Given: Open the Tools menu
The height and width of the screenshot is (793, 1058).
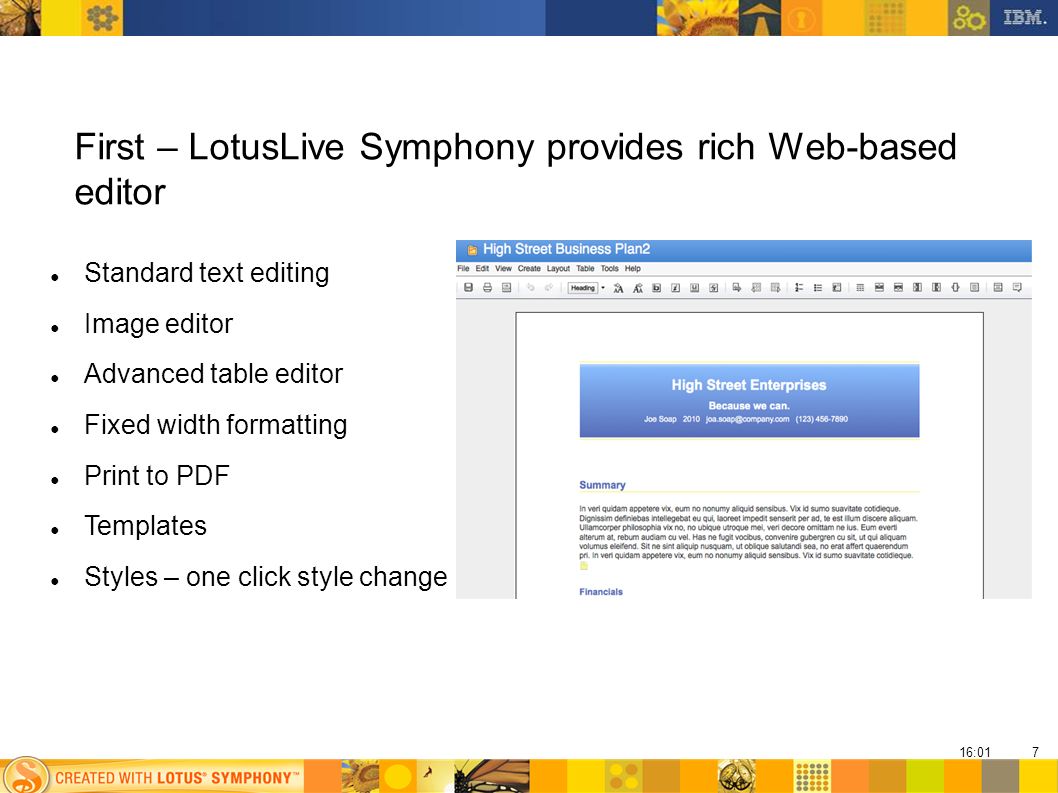Looking at the screenshot, I should (x=609, y=269).
